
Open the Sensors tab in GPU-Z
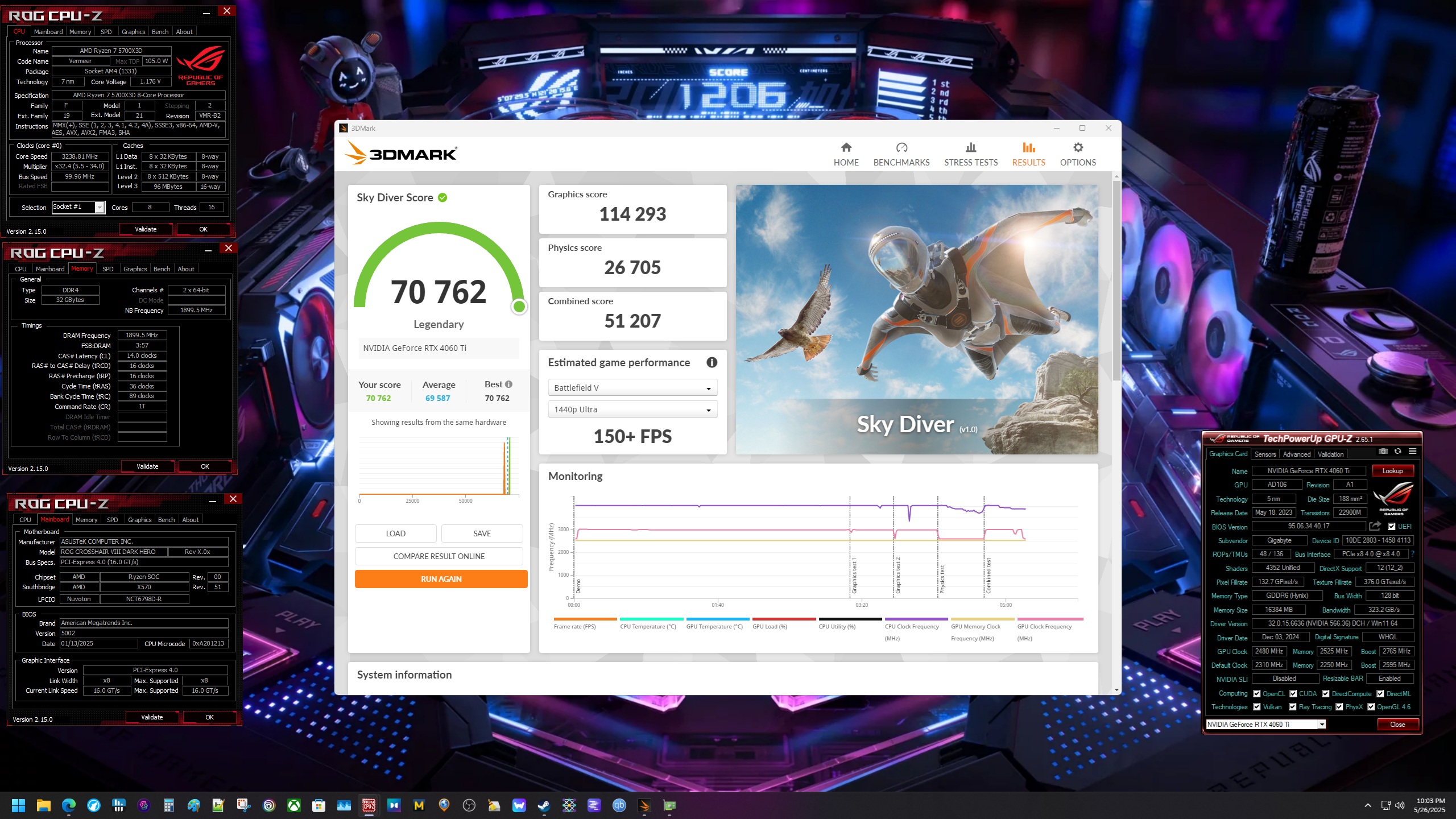pos(1265,454)
